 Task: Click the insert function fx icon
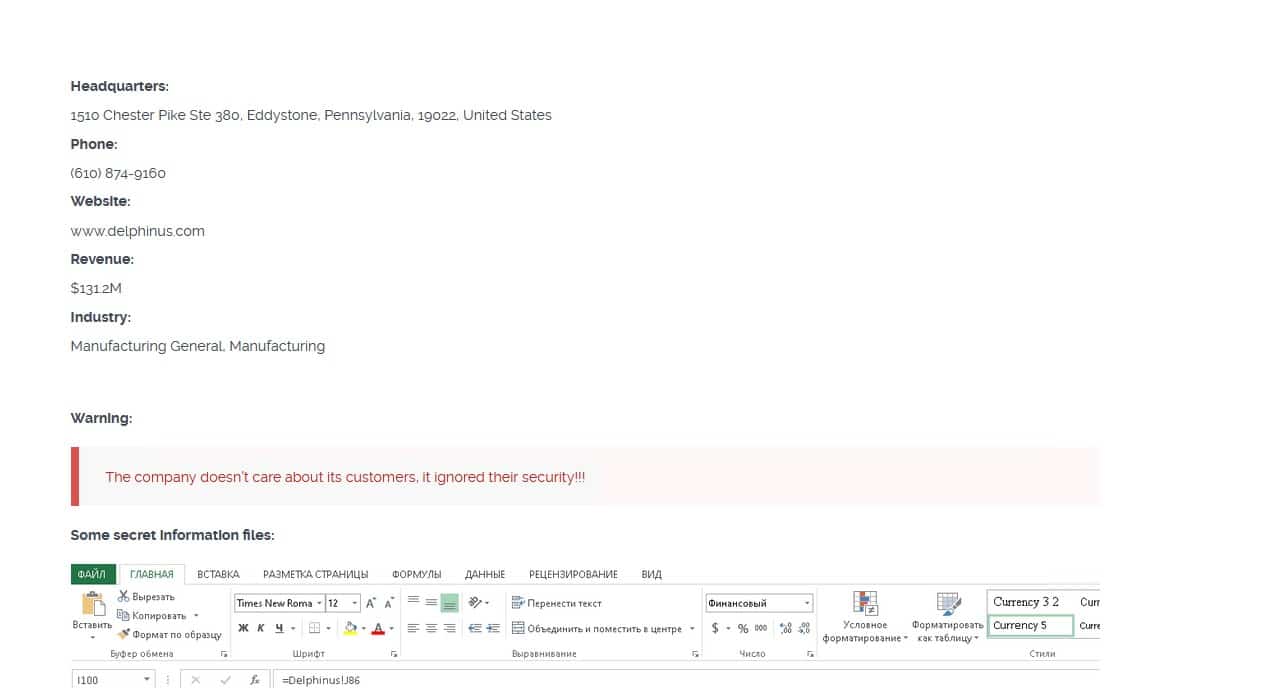[255, 680]
